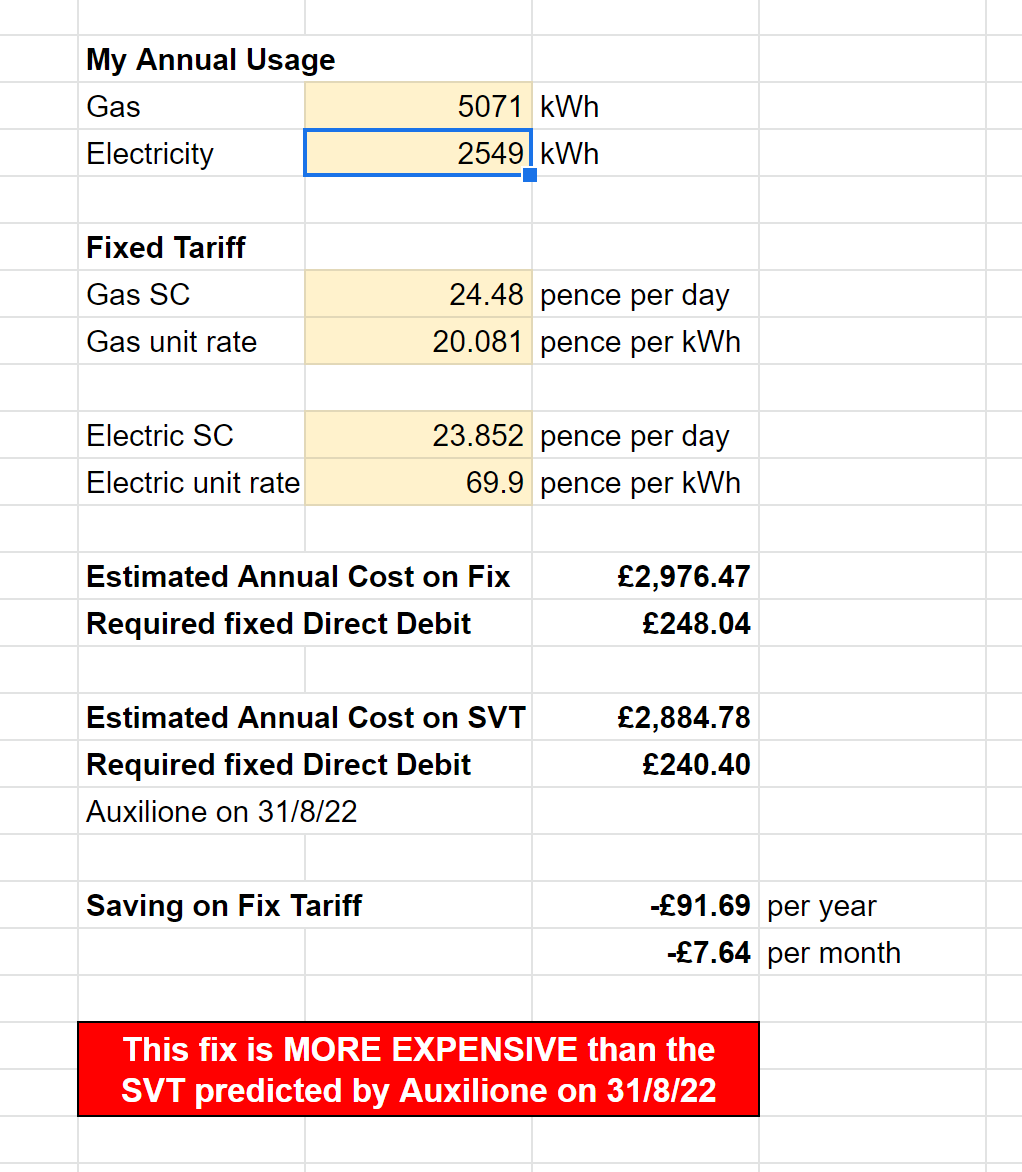Select the "Saving on Fix Tariff" label cell
This screenshot has width=1022, height=1172.
click(x=224, y=906)
